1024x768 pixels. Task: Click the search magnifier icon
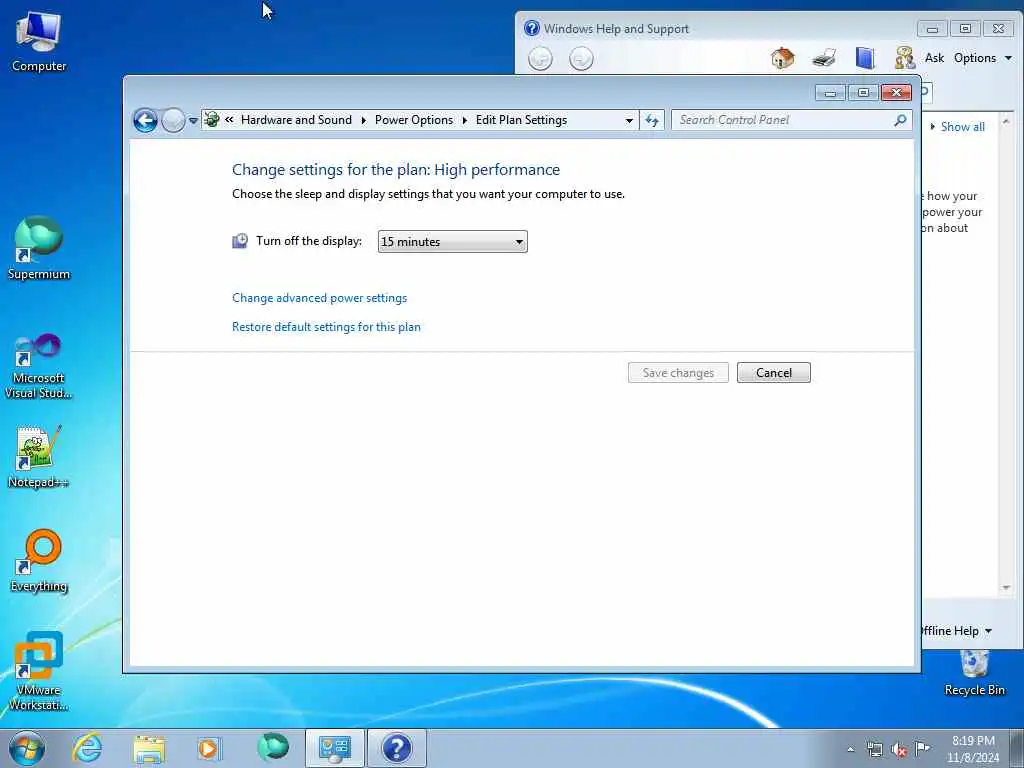coord(901,120)
